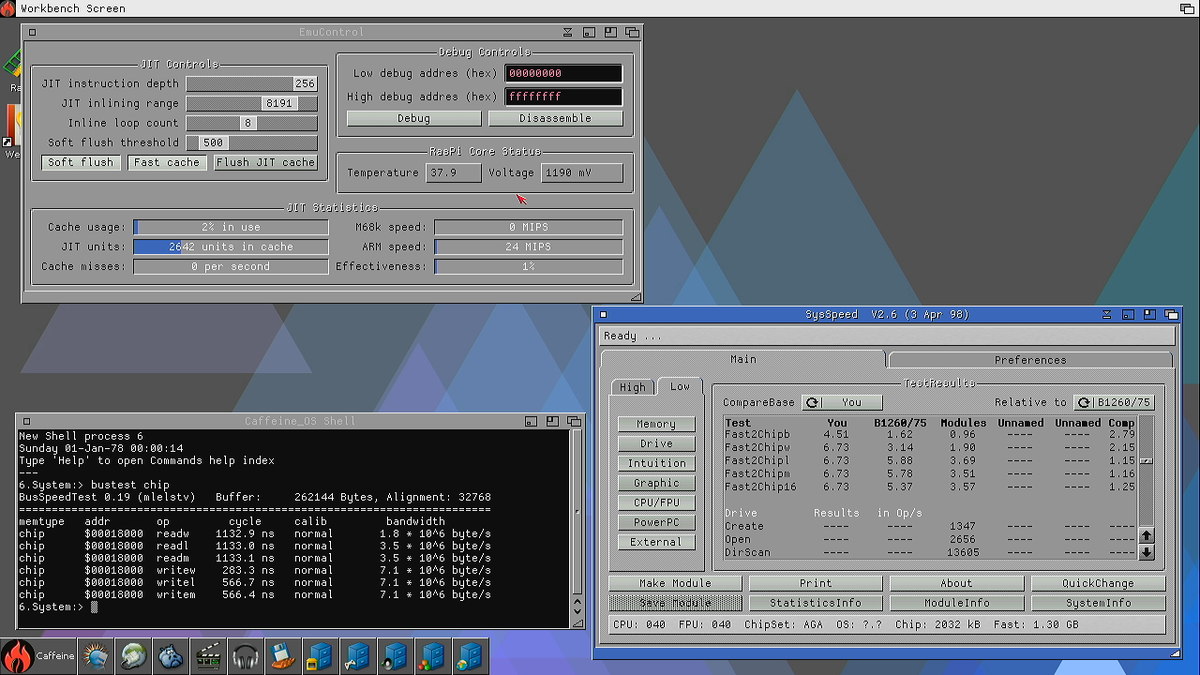Open the cabinet drawer with game controller
Screen dimensions: 1200x675
coord(357,656)
